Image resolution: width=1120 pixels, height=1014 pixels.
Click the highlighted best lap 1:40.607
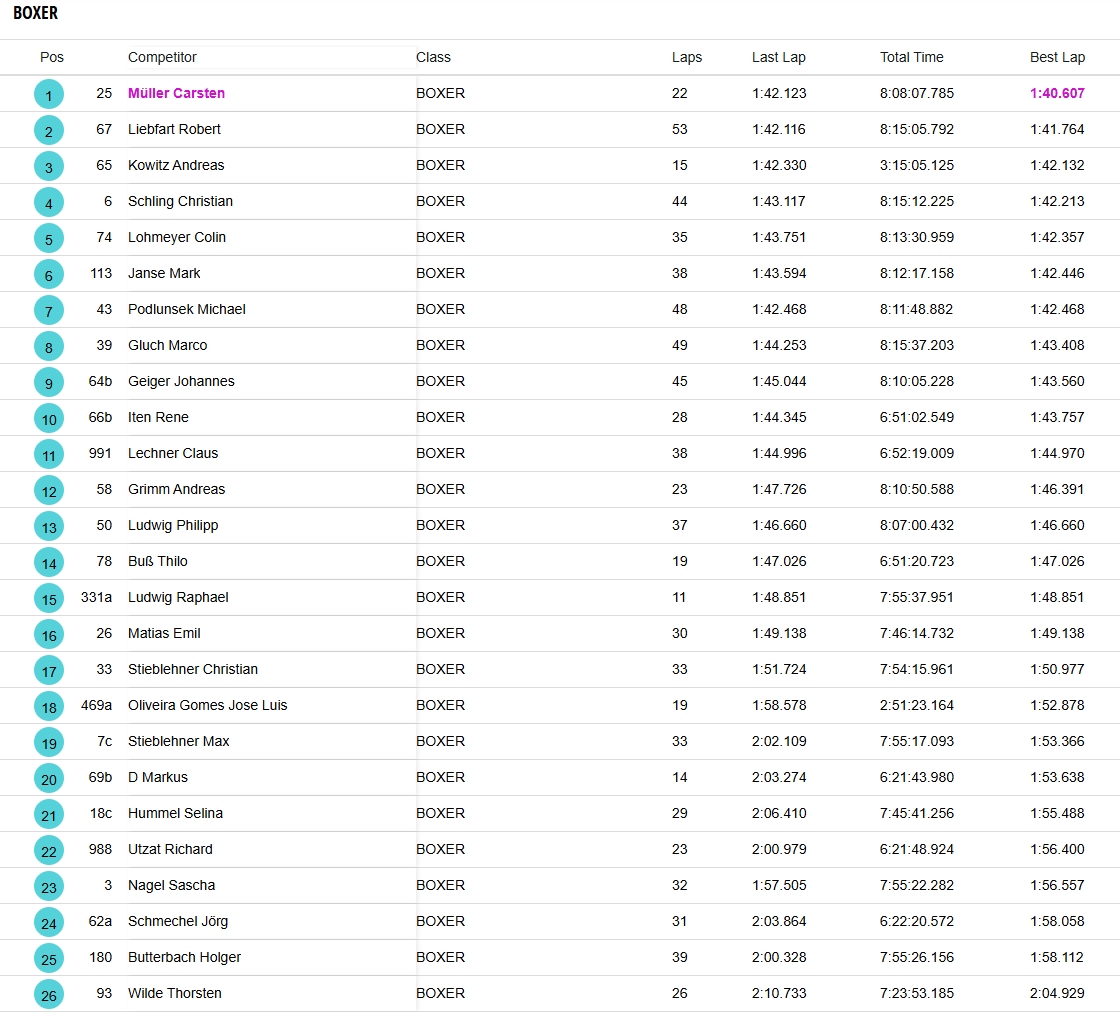click(x=1057, y=93)
